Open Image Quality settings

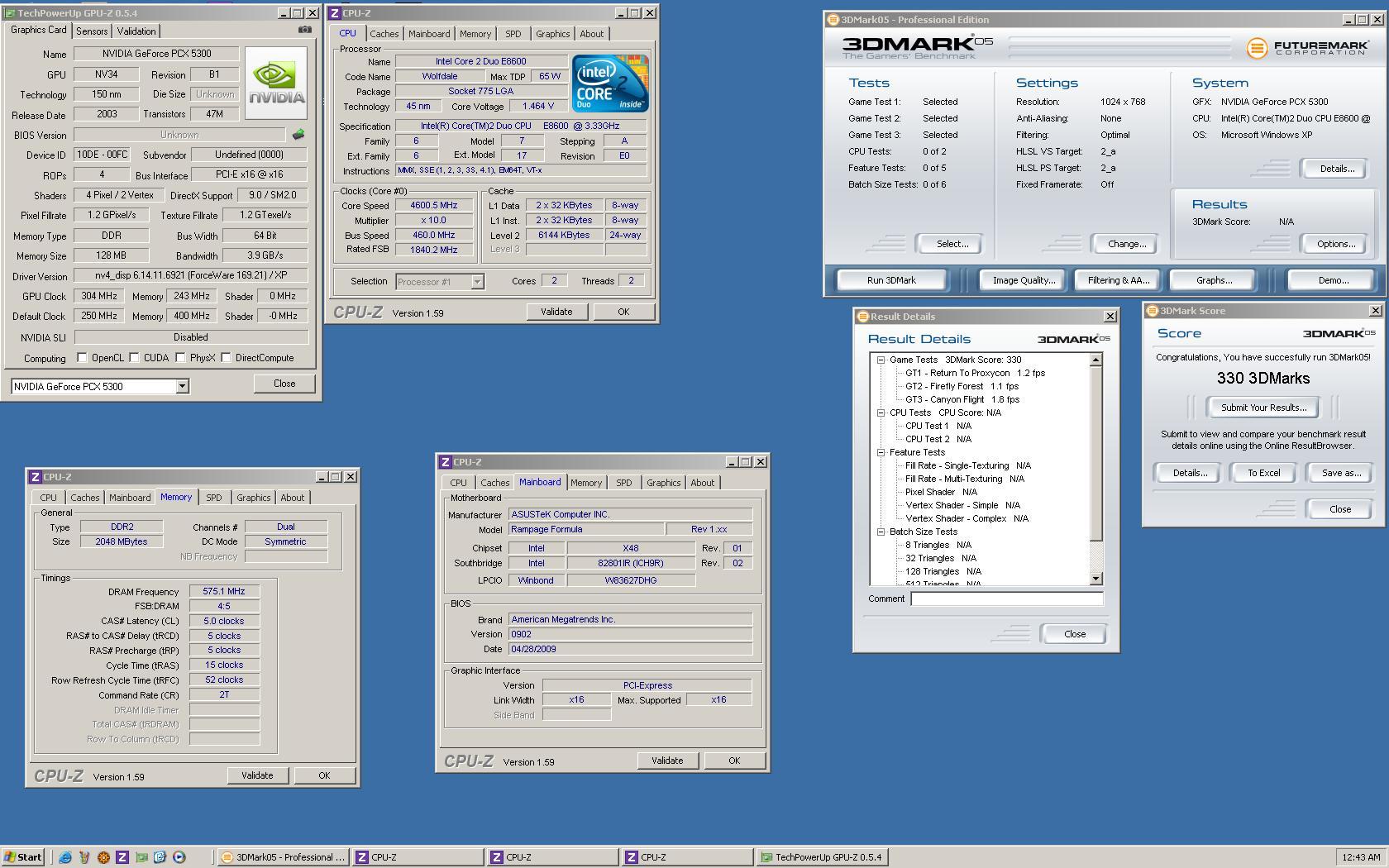[1024, 280]
